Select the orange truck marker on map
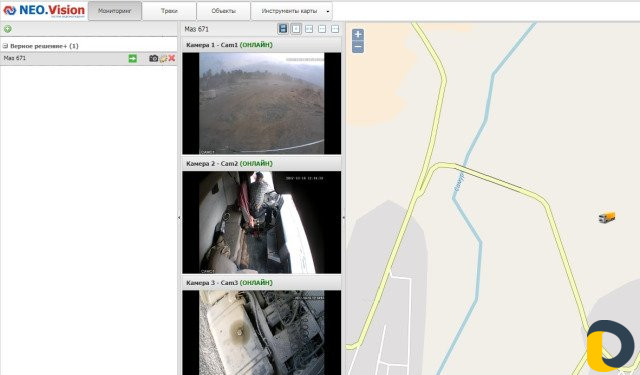This screenshot has height=375, width=640. coord(607,217)
